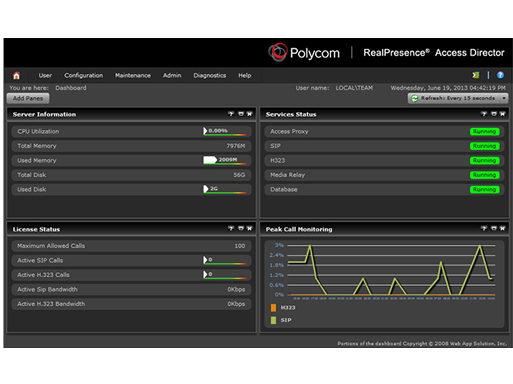Open the Help menu
This screenshot has height=384, width=513.
pos(245,76)
